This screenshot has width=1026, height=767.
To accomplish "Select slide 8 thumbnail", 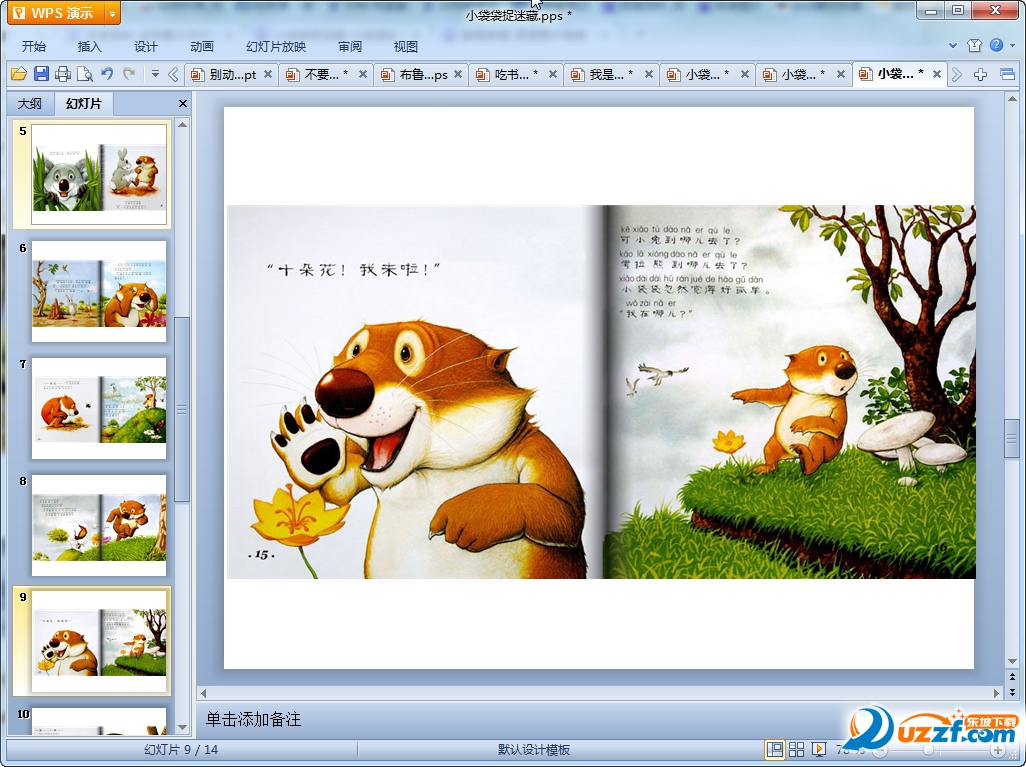I will point(99,525).
